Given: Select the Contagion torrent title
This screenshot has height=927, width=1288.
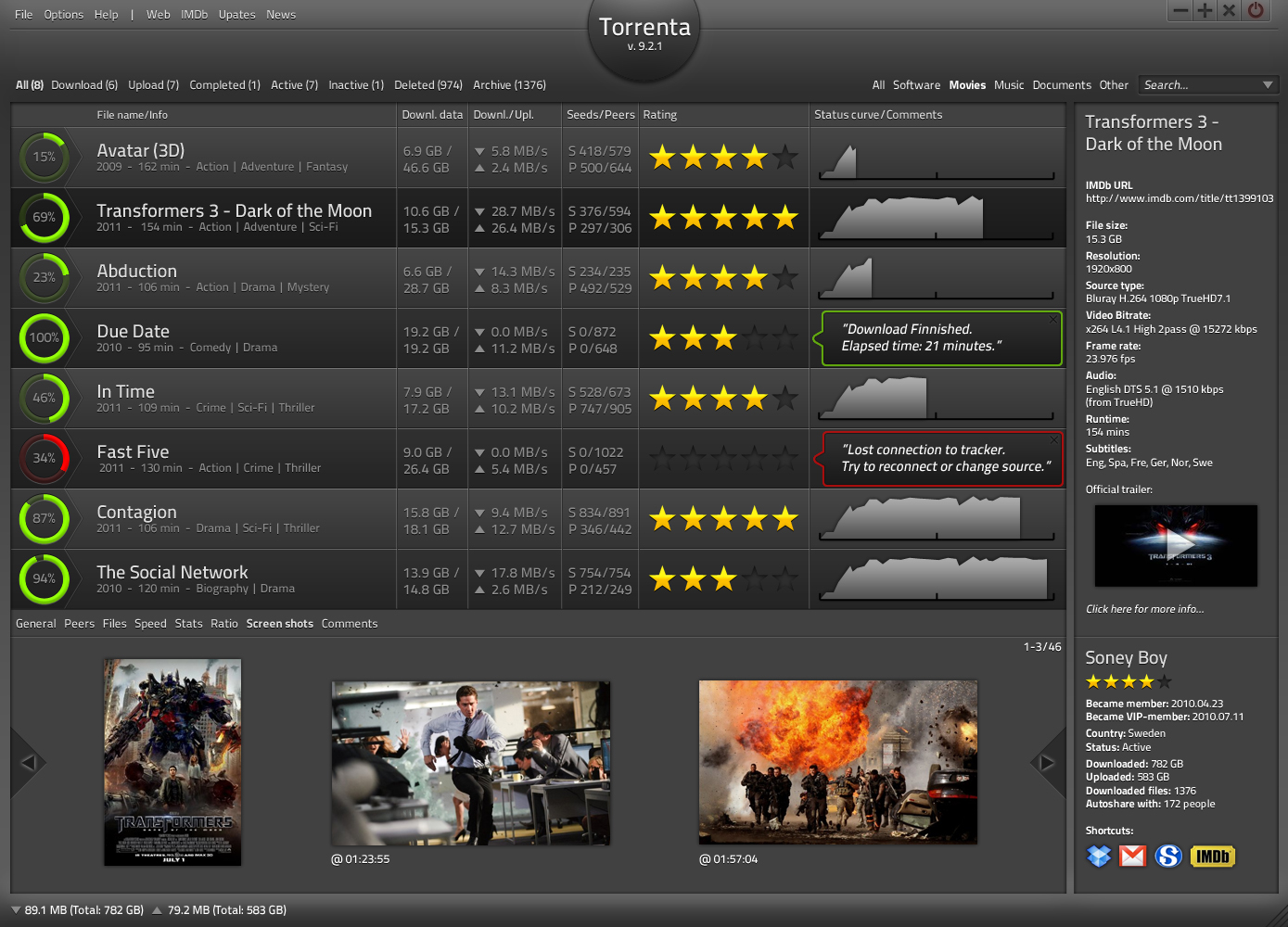Looking at the screenshot, I should (137, 512).
